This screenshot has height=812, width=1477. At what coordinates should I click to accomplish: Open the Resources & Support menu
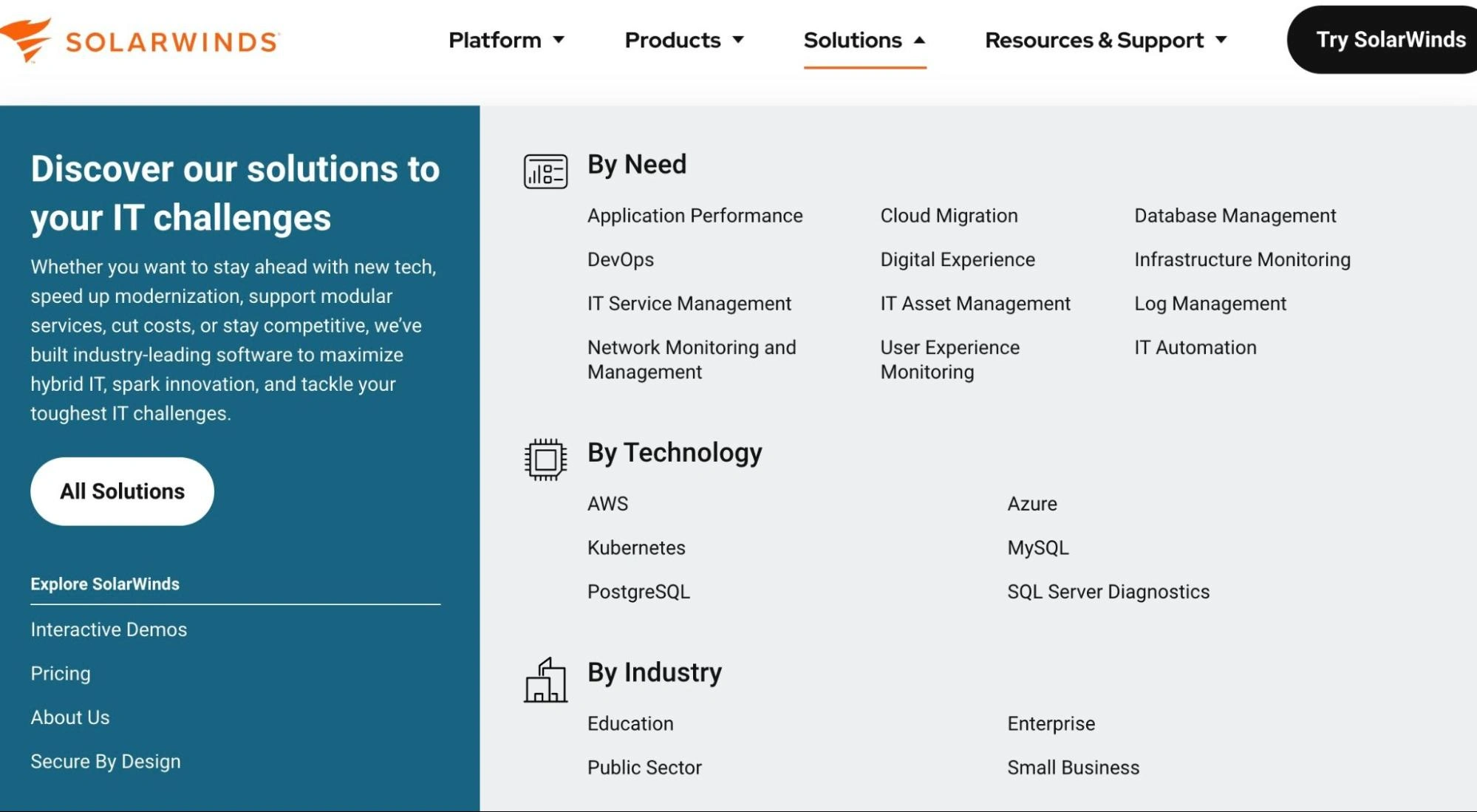coord(1106,40)
